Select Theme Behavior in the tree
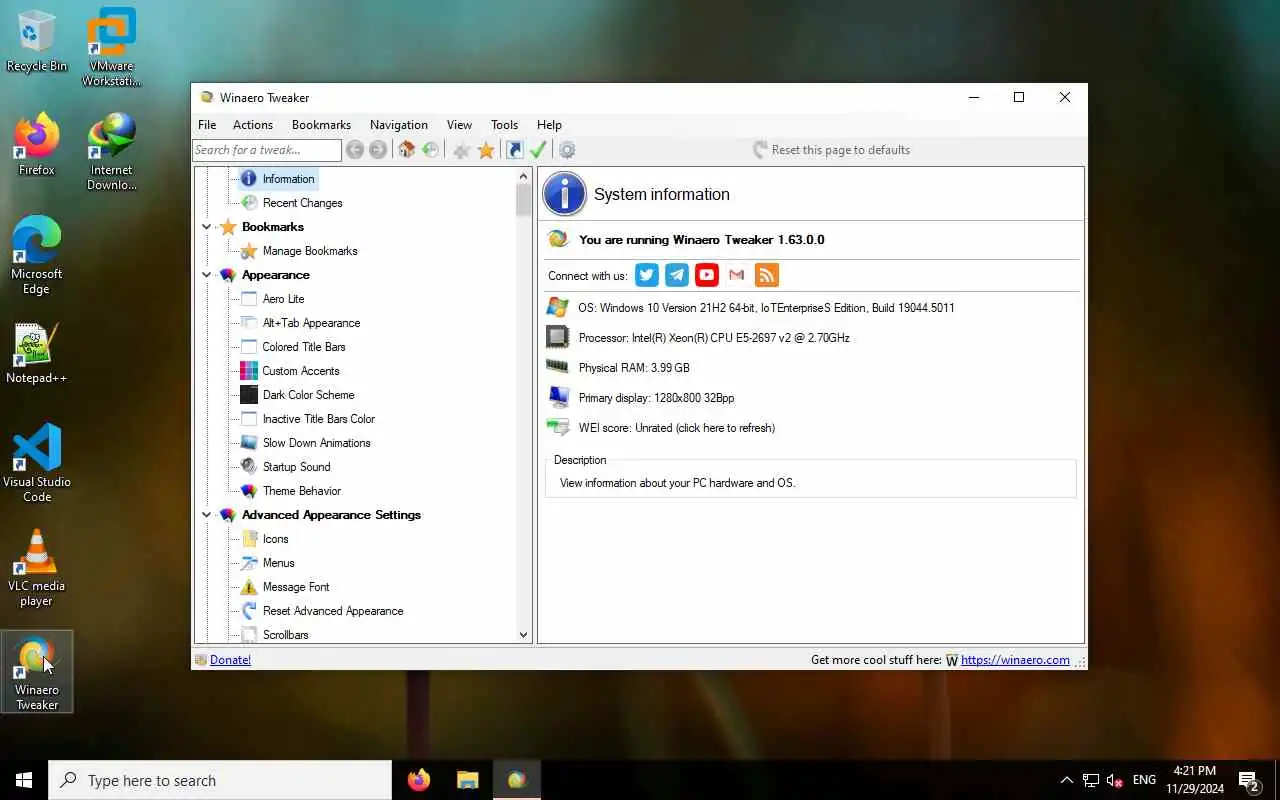 302,491
